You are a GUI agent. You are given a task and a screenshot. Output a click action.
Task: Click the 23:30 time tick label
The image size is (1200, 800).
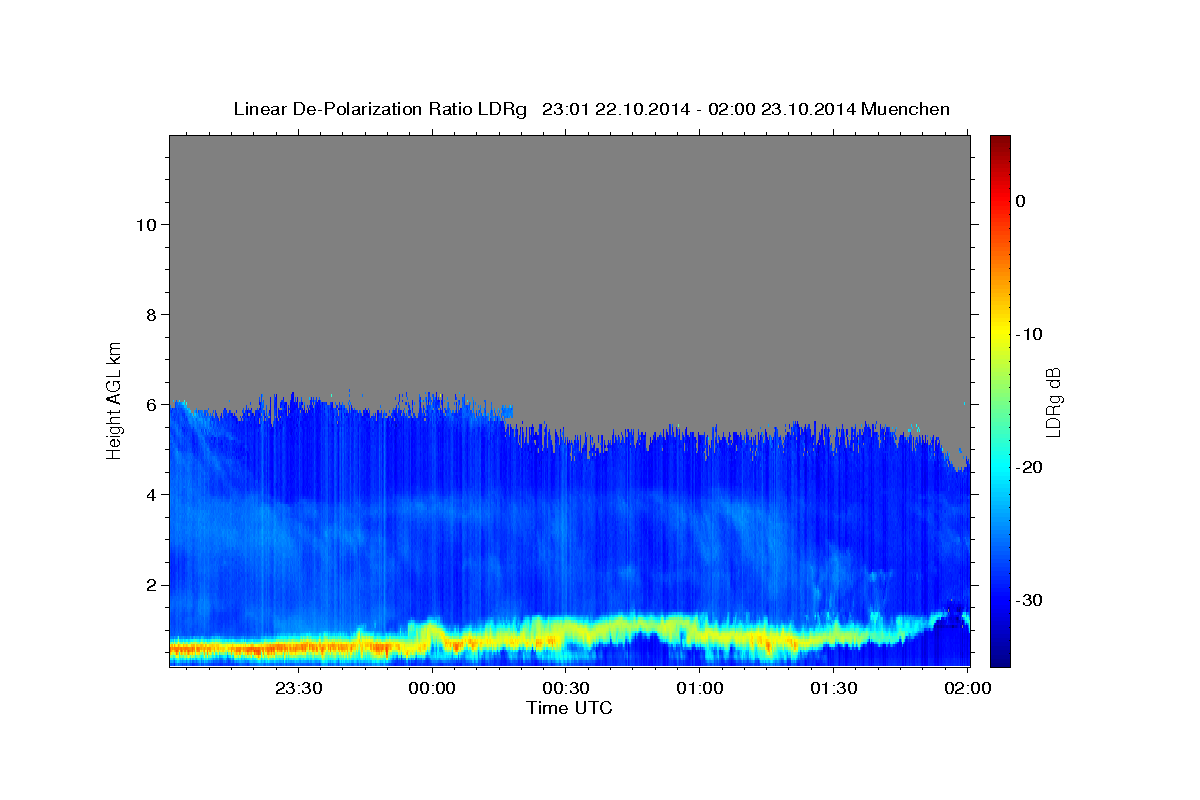click(298, 688)
